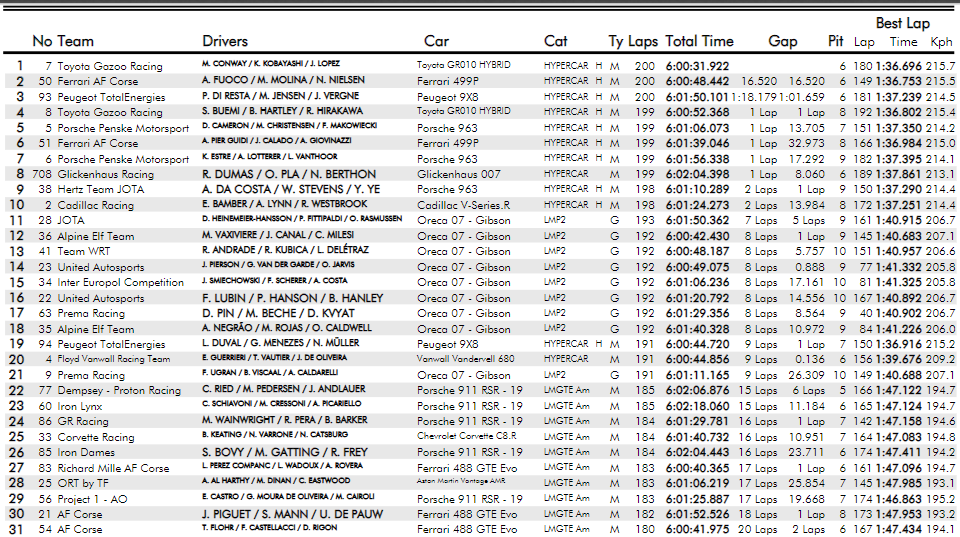Click drivers P. DI RESTA / M. JENSEN / J. VERGNE
This screenshot has height=537, width=960.
(280, 96)
